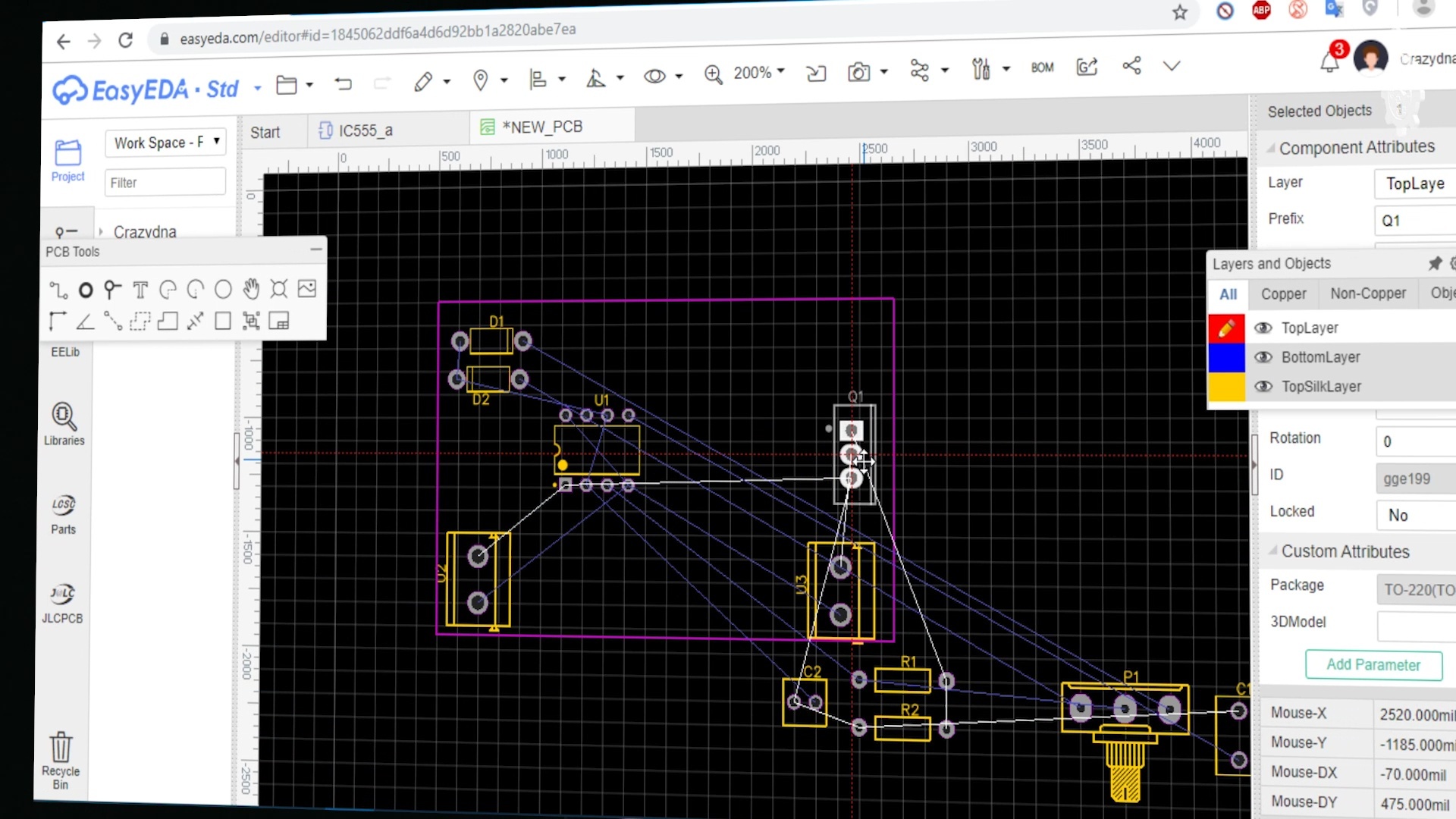Image resolution: width=1456 pixels, height=819 pixels.
Task: Select the Pad tool in PCB Tools
Action: 86,290
